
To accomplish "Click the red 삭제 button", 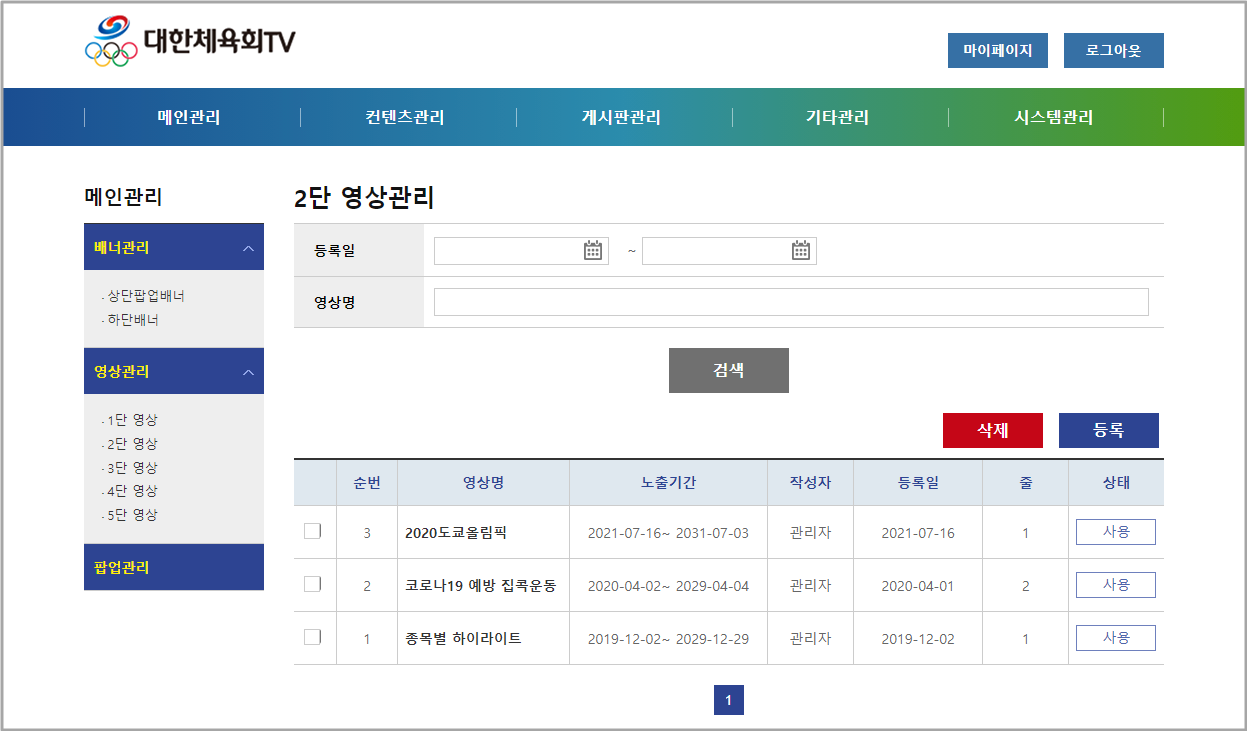I will [993, 430].
